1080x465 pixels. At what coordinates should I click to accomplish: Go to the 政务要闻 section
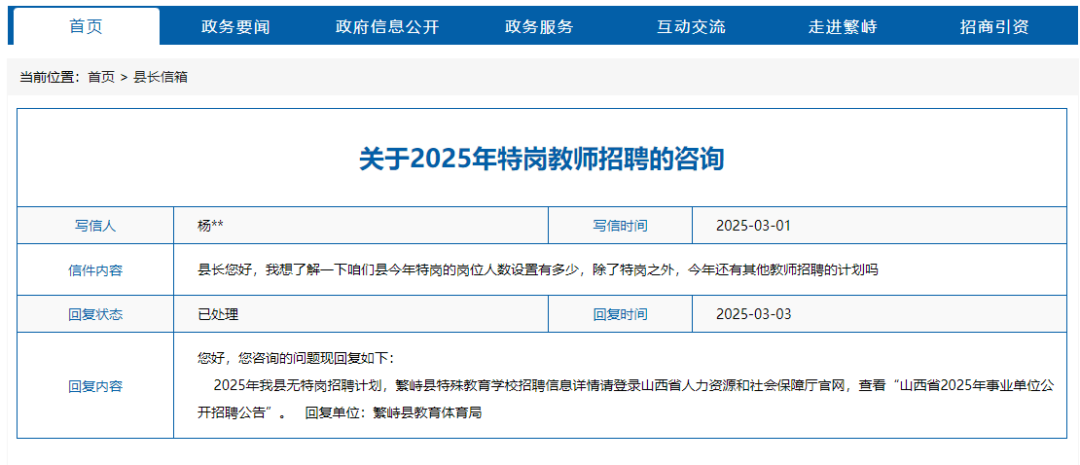(x=235, y=27)
